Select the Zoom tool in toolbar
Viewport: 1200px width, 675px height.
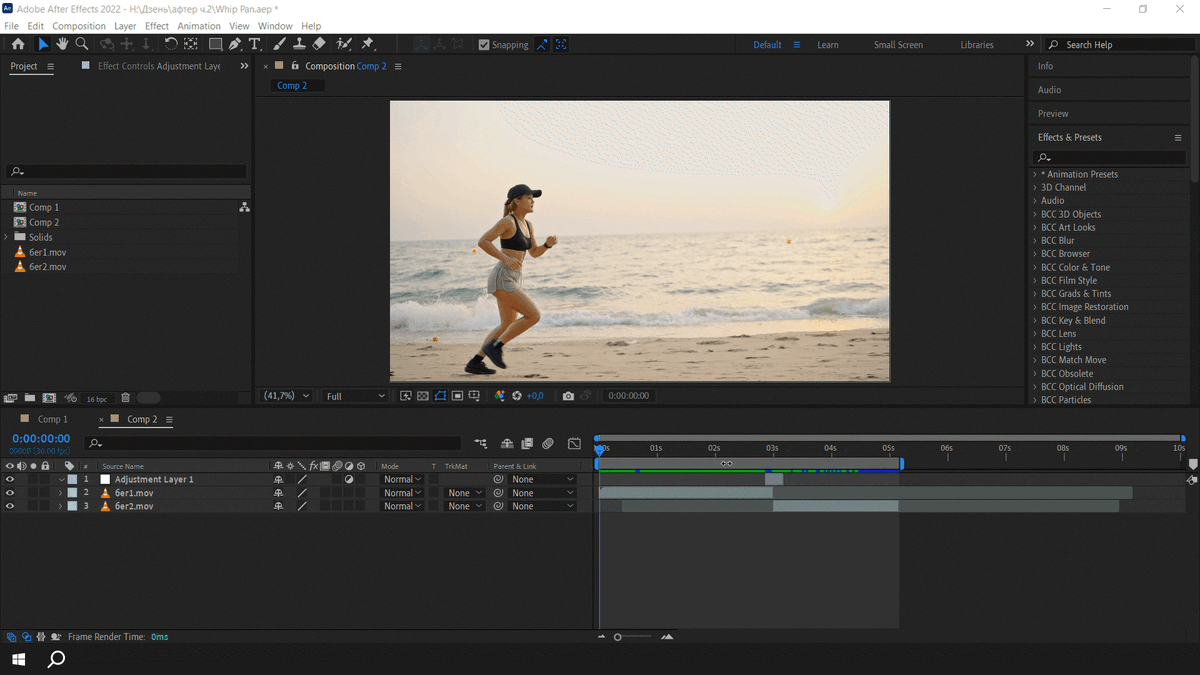[x=82, y=44]
